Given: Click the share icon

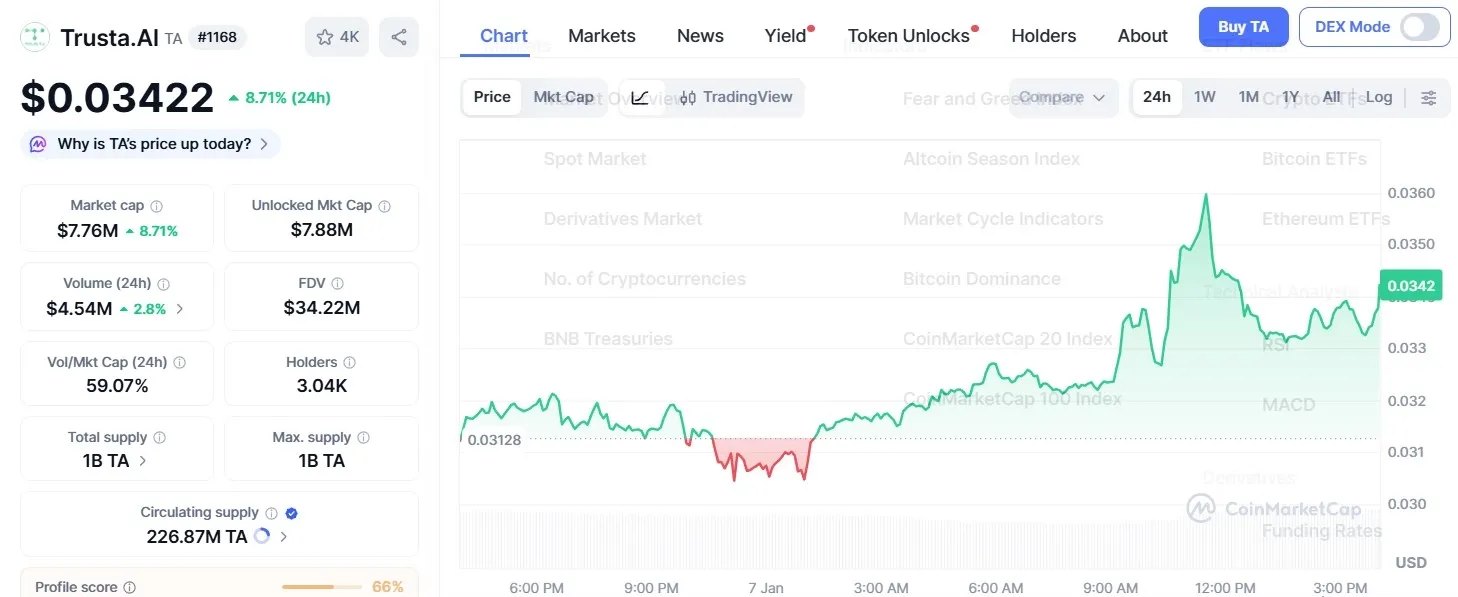Looking at the screenshot, I should 398,36.
